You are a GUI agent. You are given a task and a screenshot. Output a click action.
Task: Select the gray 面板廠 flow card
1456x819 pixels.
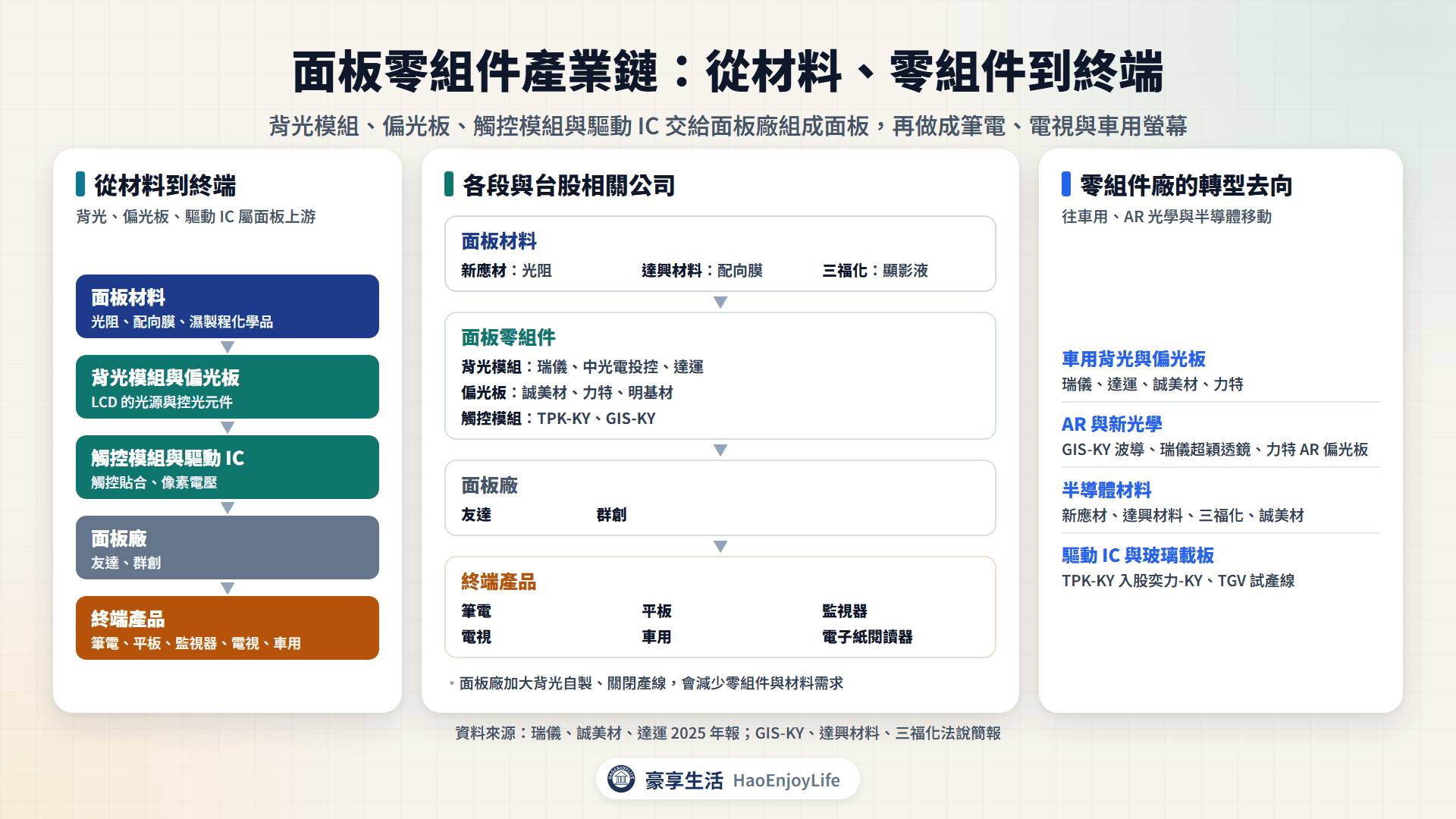(x=227, y=548)
